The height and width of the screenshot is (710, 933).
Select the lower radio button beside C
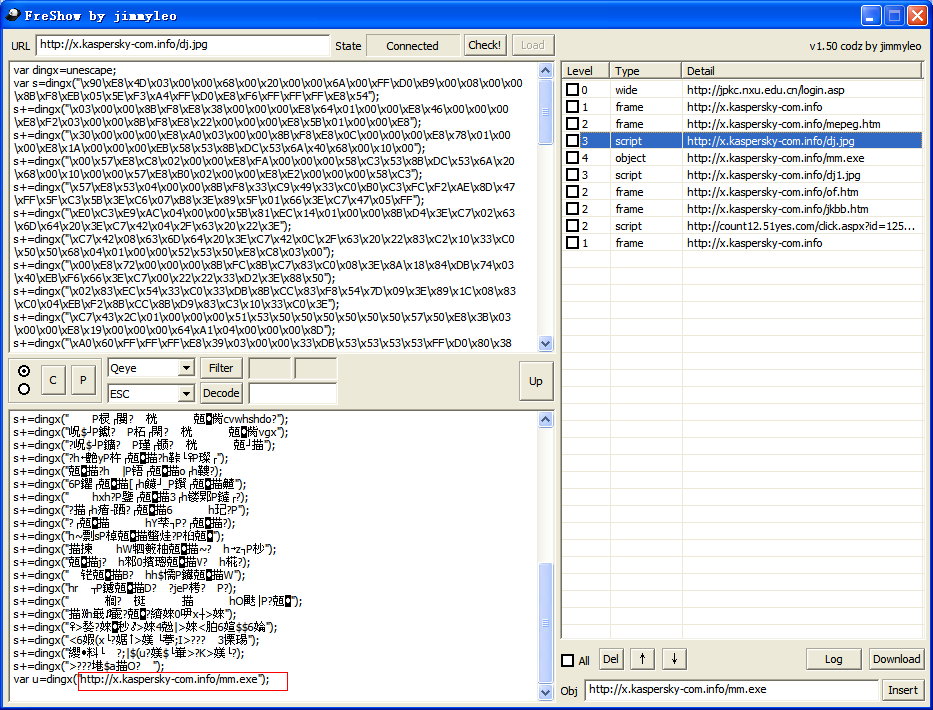(24, 389)
